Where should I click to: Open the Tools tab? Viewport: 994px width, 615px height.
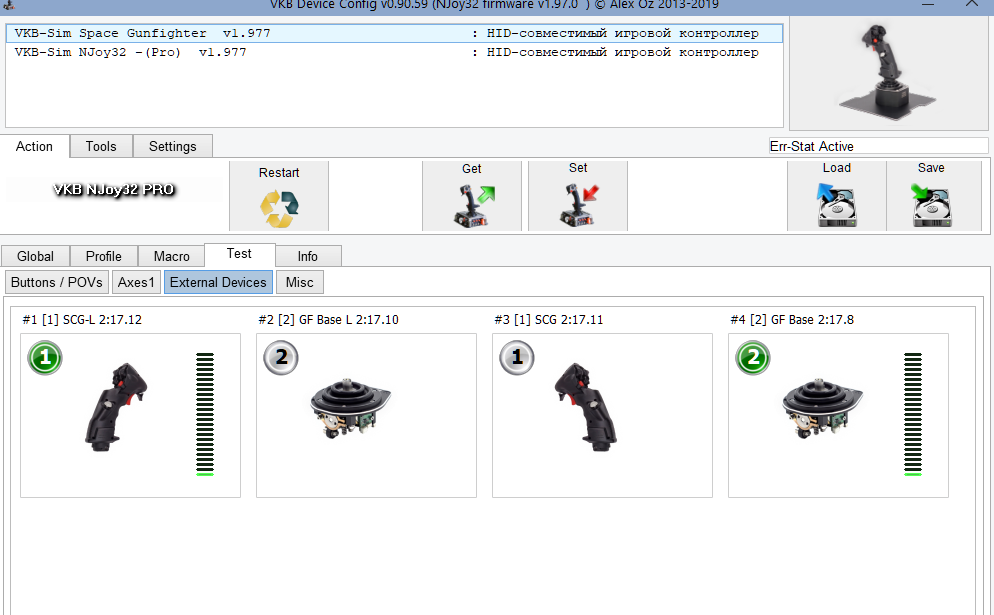click(x=101, y=146)
